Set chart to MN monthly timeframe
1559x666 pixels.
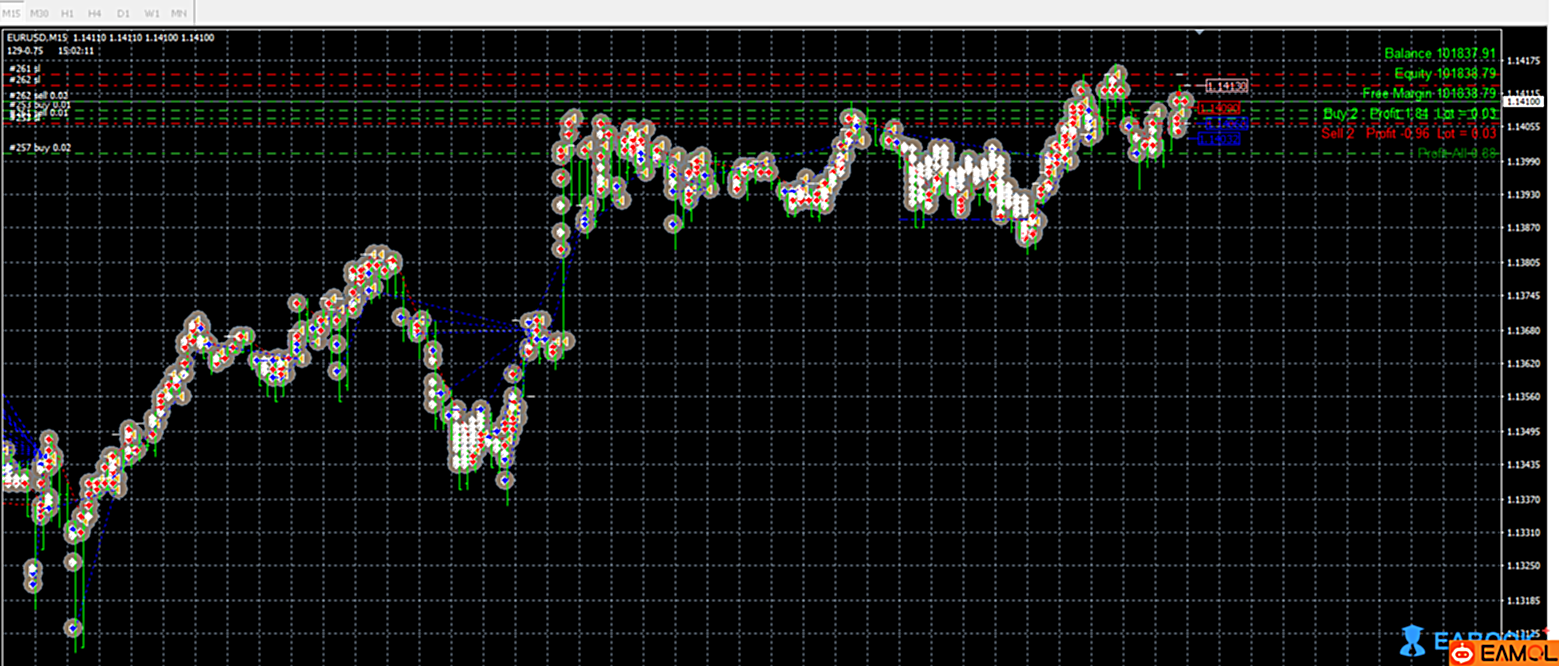tap(179, 13)
